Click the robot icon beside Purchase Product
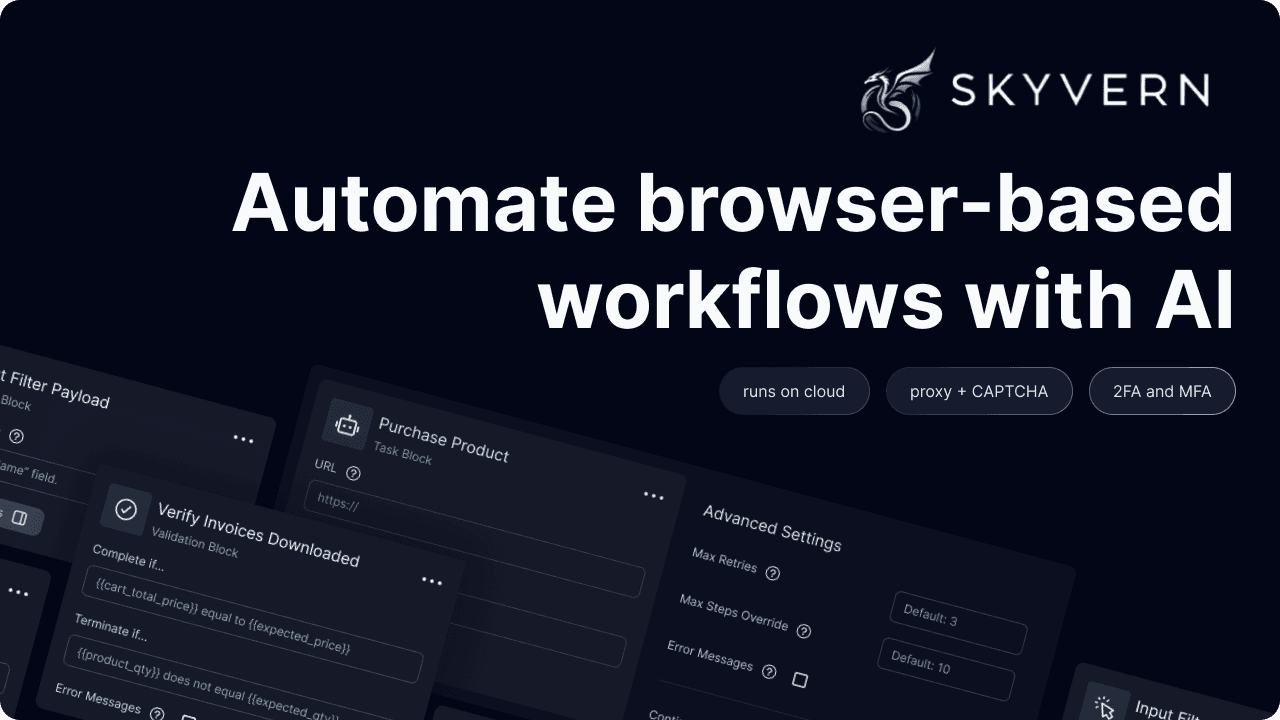This screenshot has width=1280, height=720. (347, 425)
